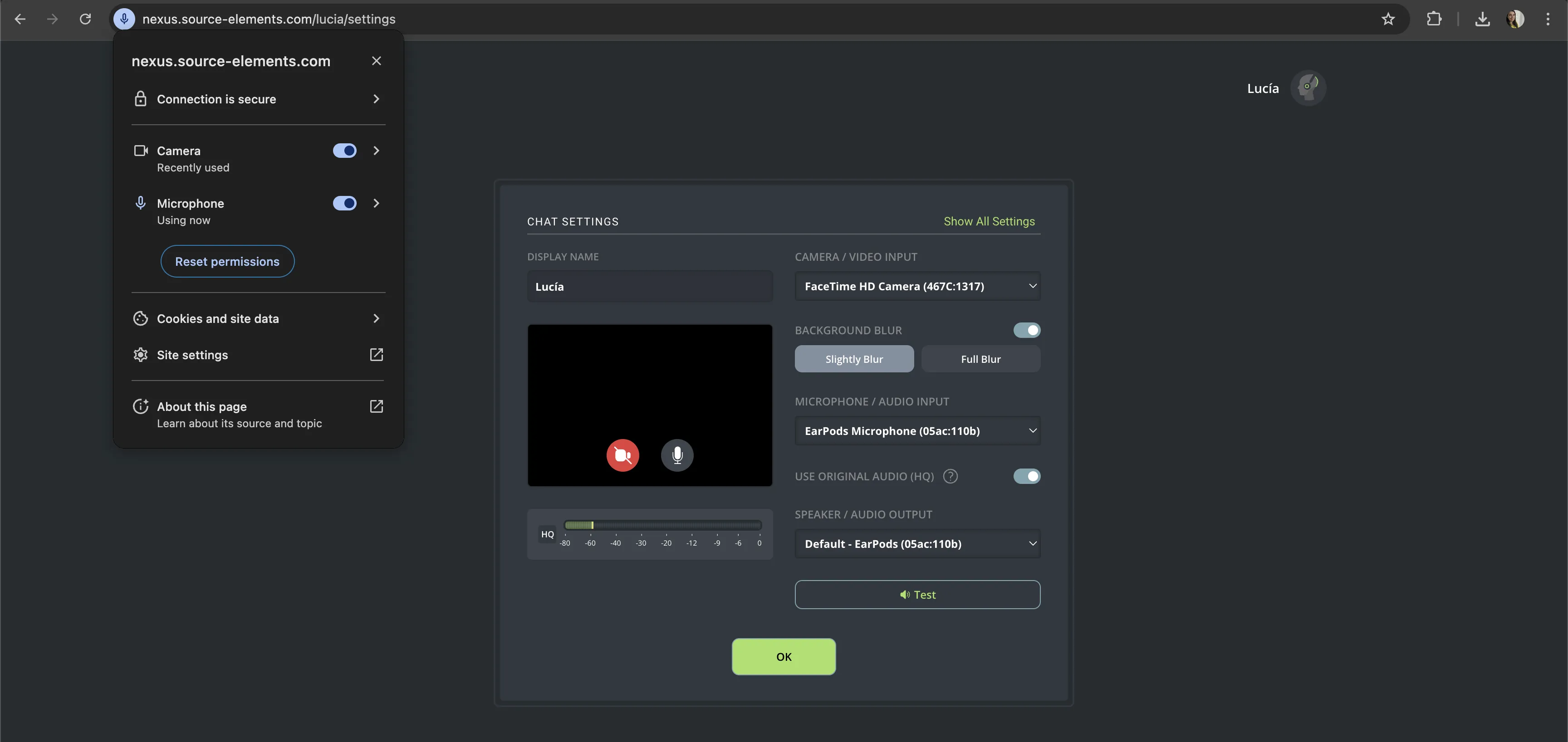Image resolution: width=1568 pixels, height=742 pixels.
Task: Open Microphone / Audio Input dropdown
Action: (x=917, y=431)
